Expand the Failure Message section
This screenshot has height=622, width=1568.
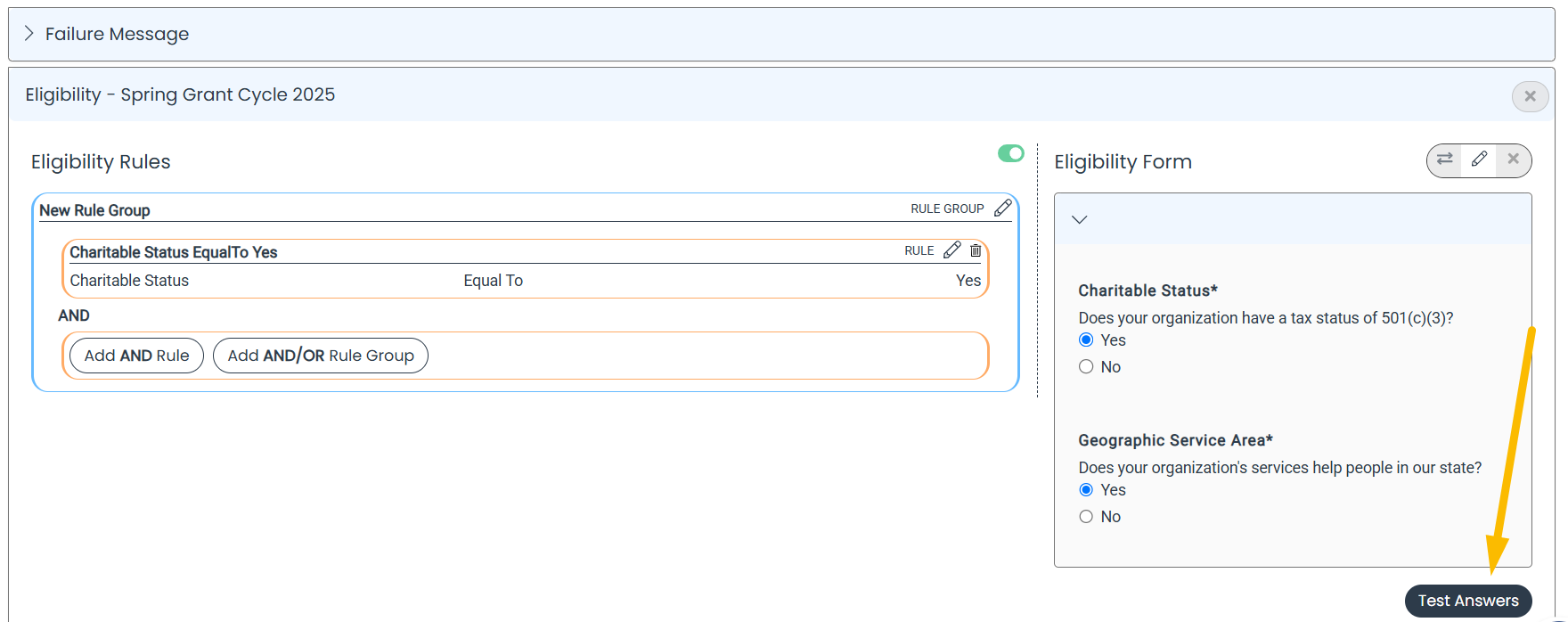29,34
